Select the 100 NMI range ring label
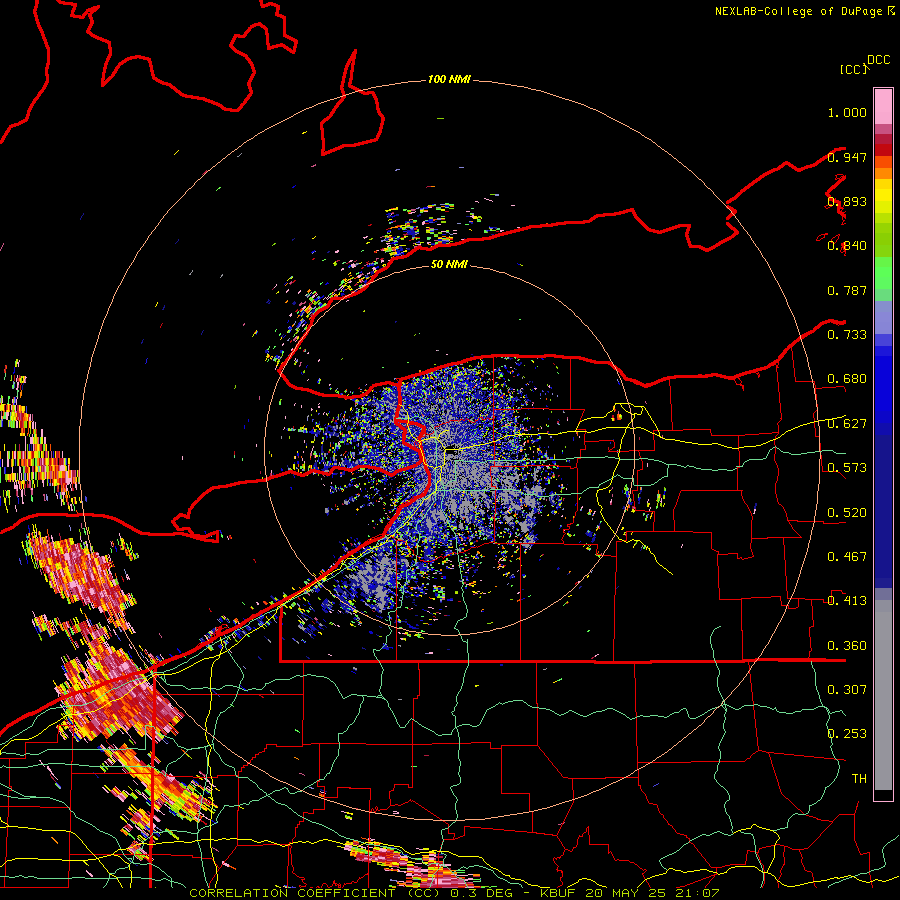 pos(449,79)
